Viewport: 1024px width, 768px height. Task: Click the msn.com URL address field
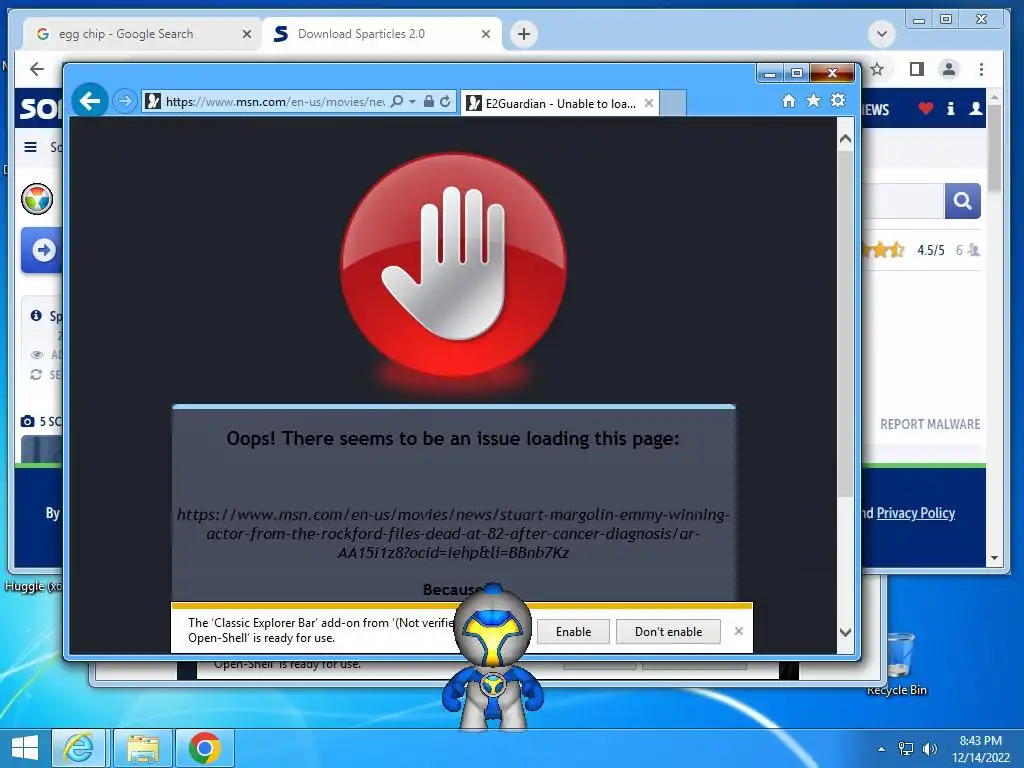(274, 101)
